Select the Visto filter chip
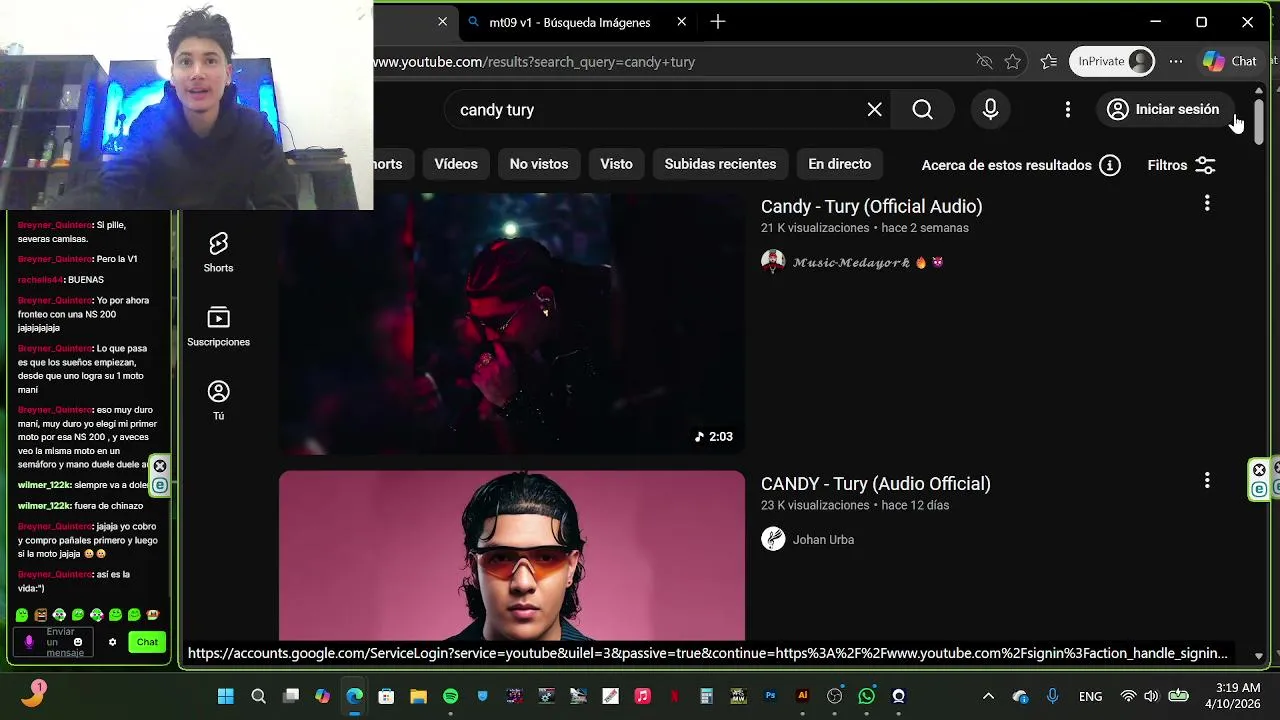The image size is (1280, 720). (x=616, y=164)
